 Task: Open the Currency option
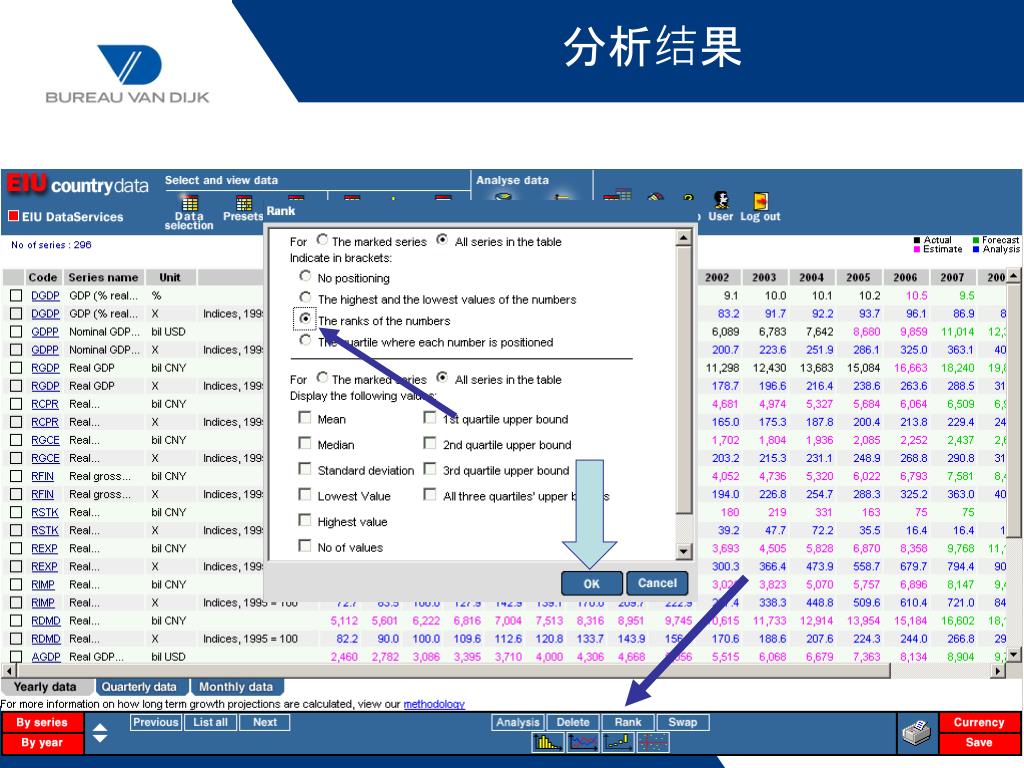979,722
